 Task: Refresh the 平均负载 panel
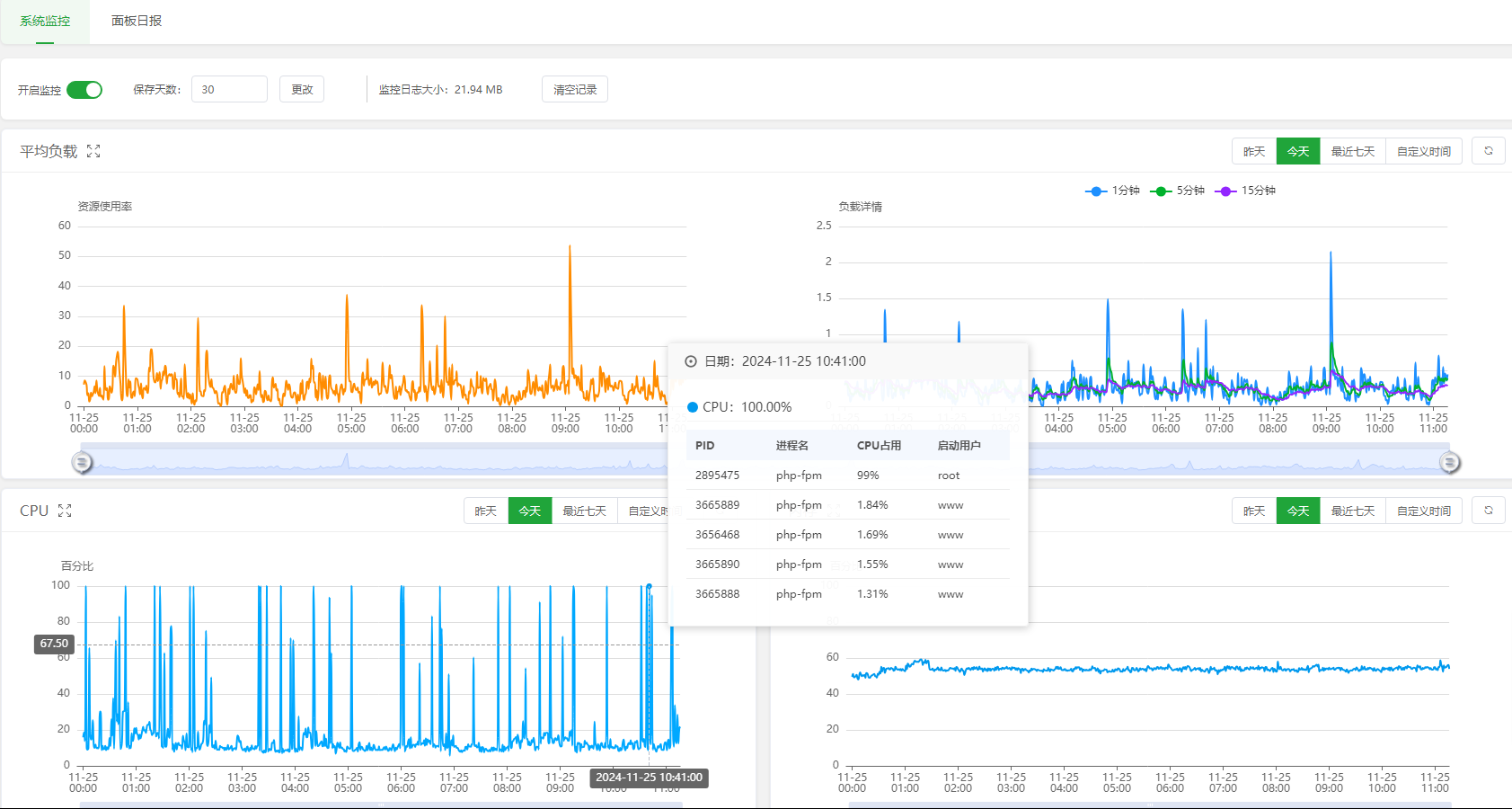tap(1489, 151)
